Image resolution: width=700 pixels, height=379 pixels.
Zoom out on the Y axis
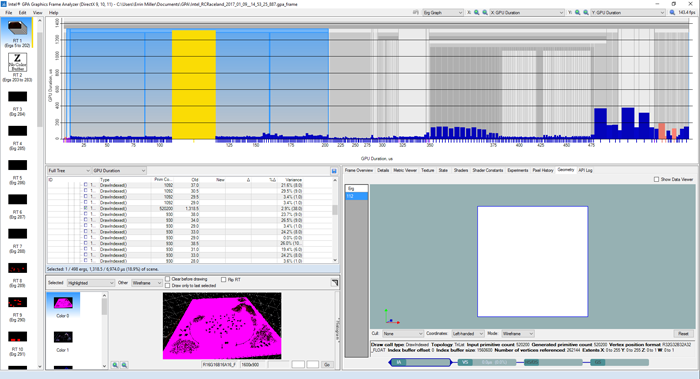point(586,12)
